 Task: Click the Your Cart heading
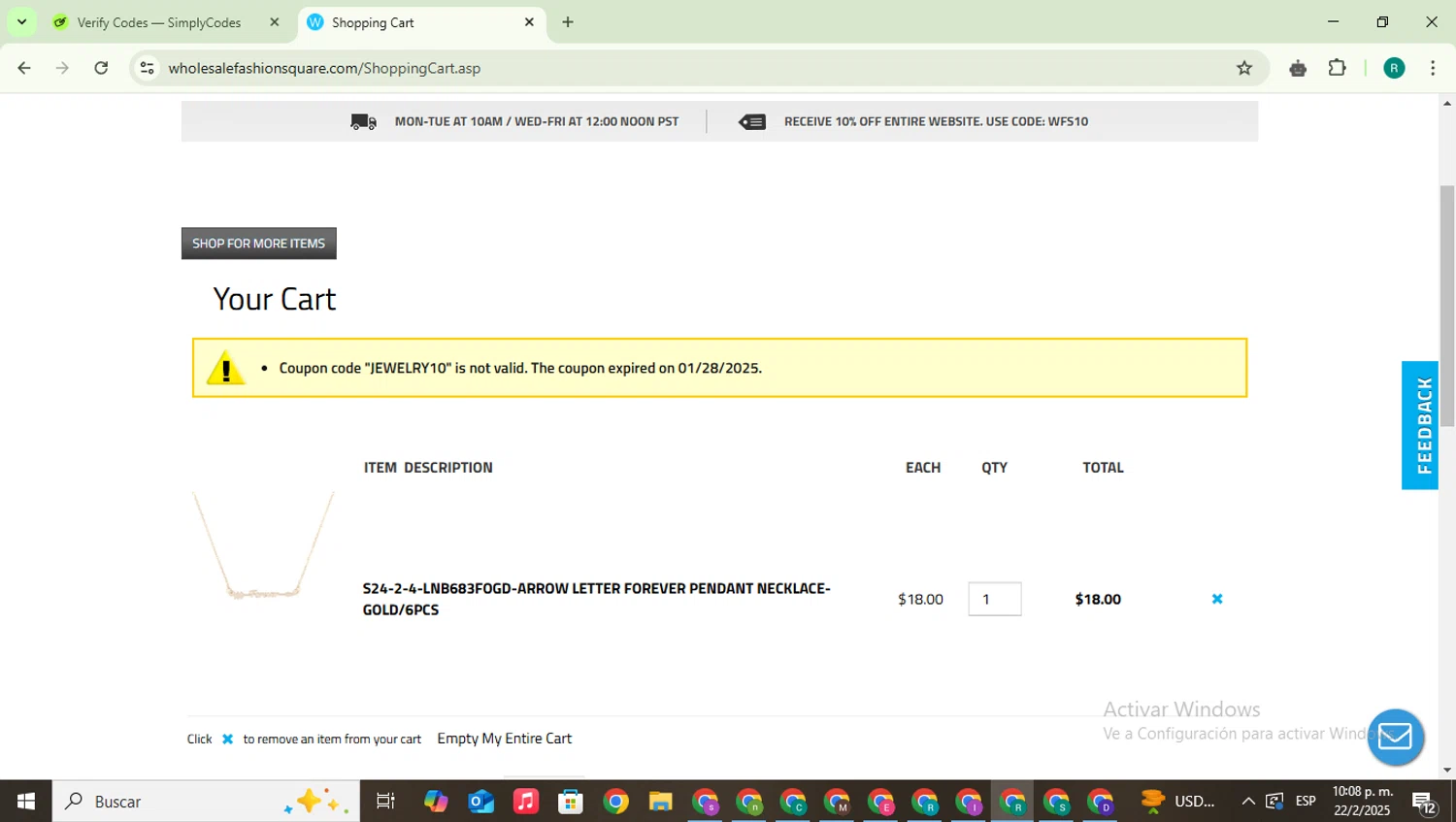pyautogui.click(x=275, y=299)
